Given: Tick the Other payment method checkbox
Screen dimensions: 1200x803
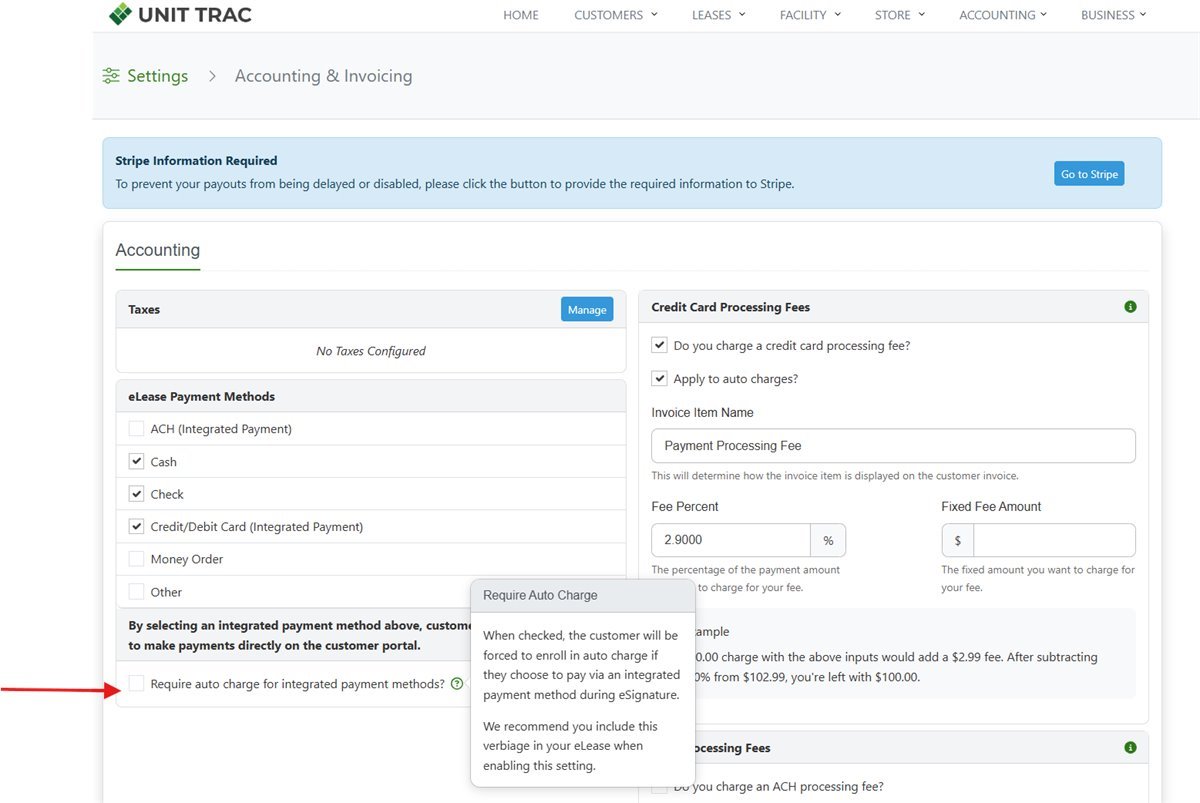Looking at the screenshot, I should (136, 592).
